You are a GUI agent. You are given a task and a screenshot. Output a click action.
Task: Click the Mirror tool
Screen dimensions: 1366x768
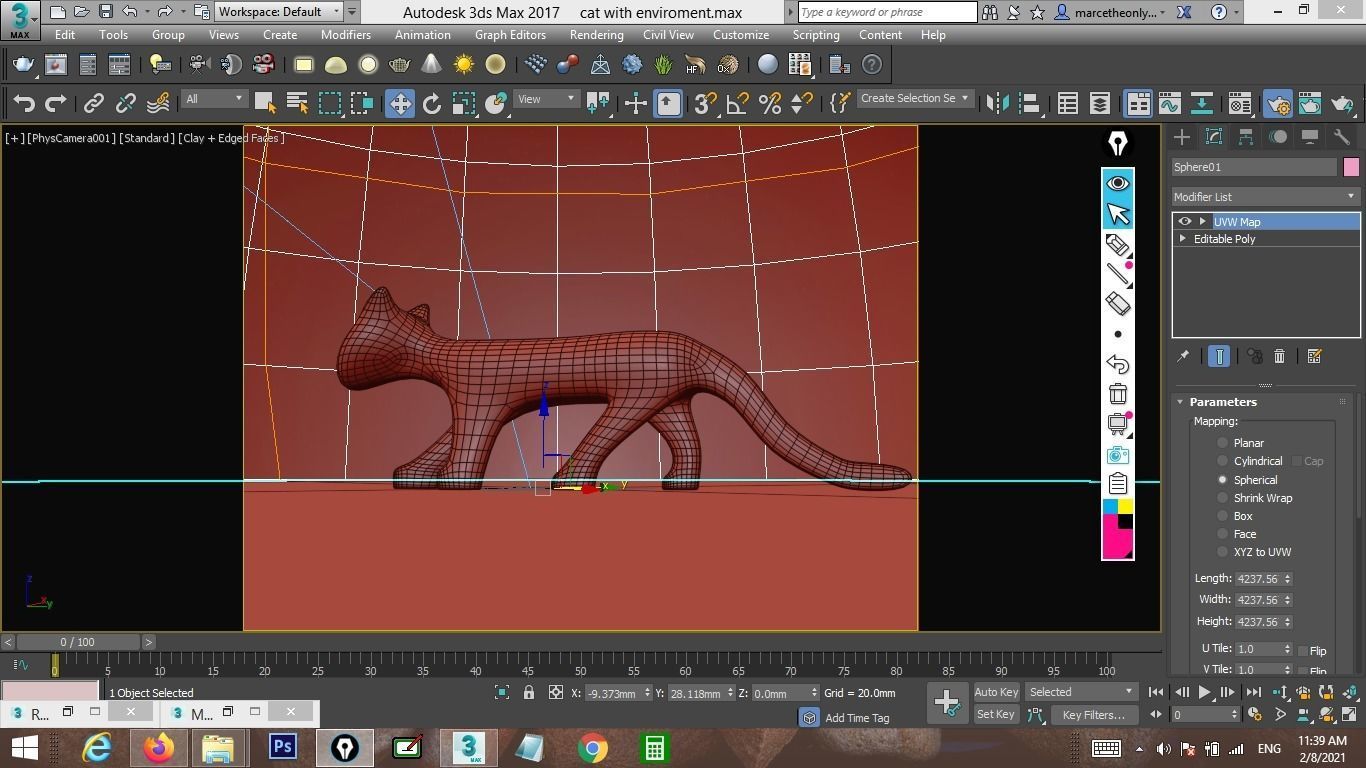997,103
